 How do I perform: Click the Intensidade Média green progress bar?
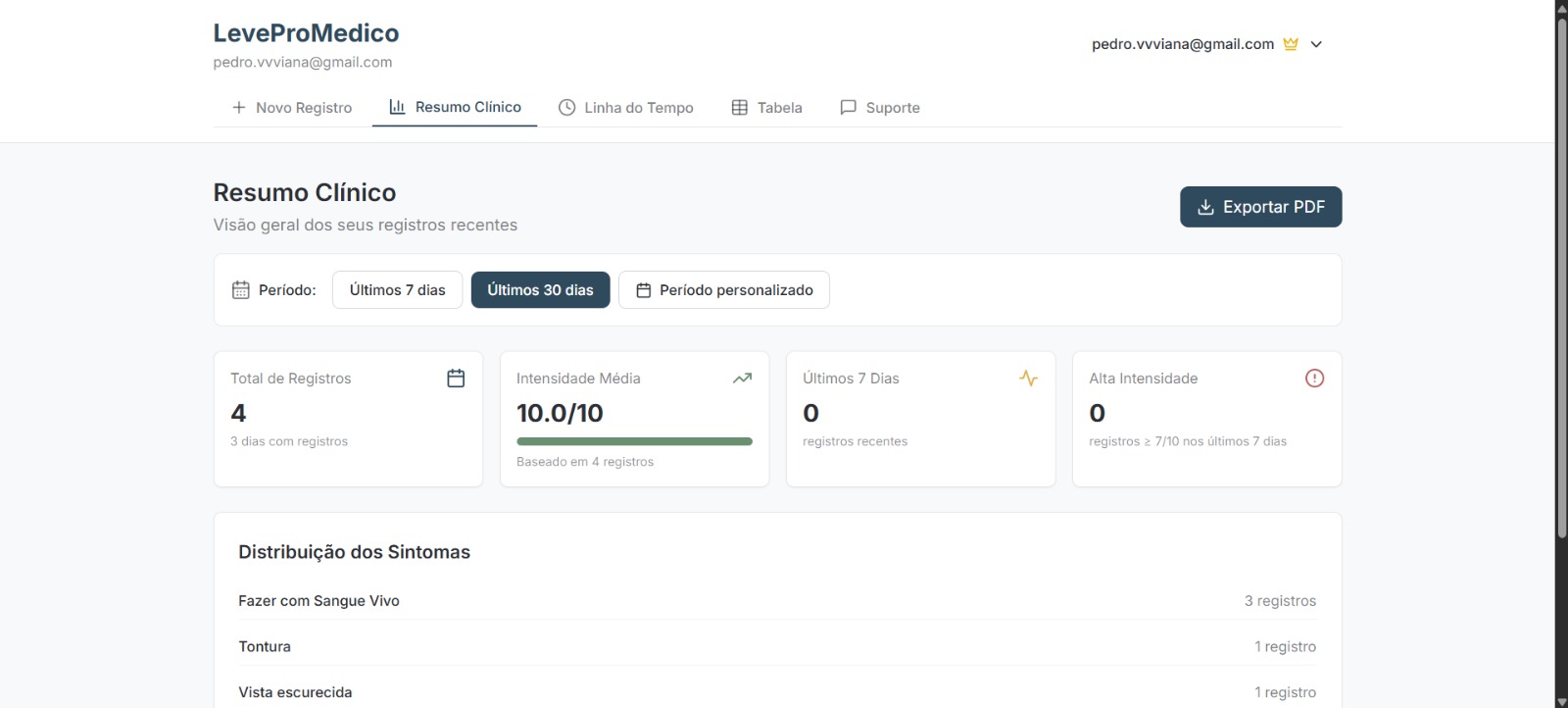pyautogui.click(x=634, y=441)
